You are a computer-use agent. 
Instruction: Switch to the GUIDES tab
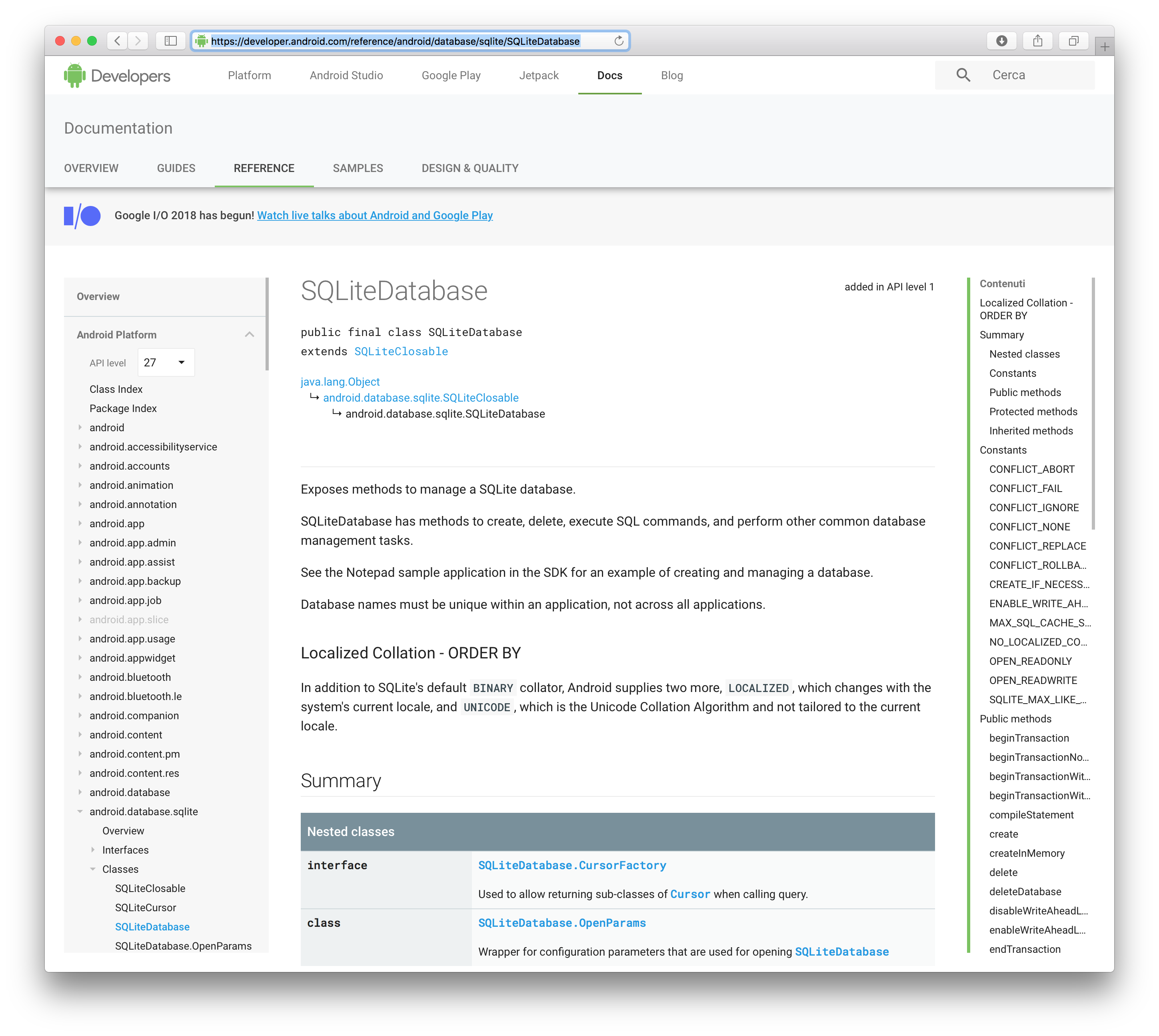[x=176, y=168]
